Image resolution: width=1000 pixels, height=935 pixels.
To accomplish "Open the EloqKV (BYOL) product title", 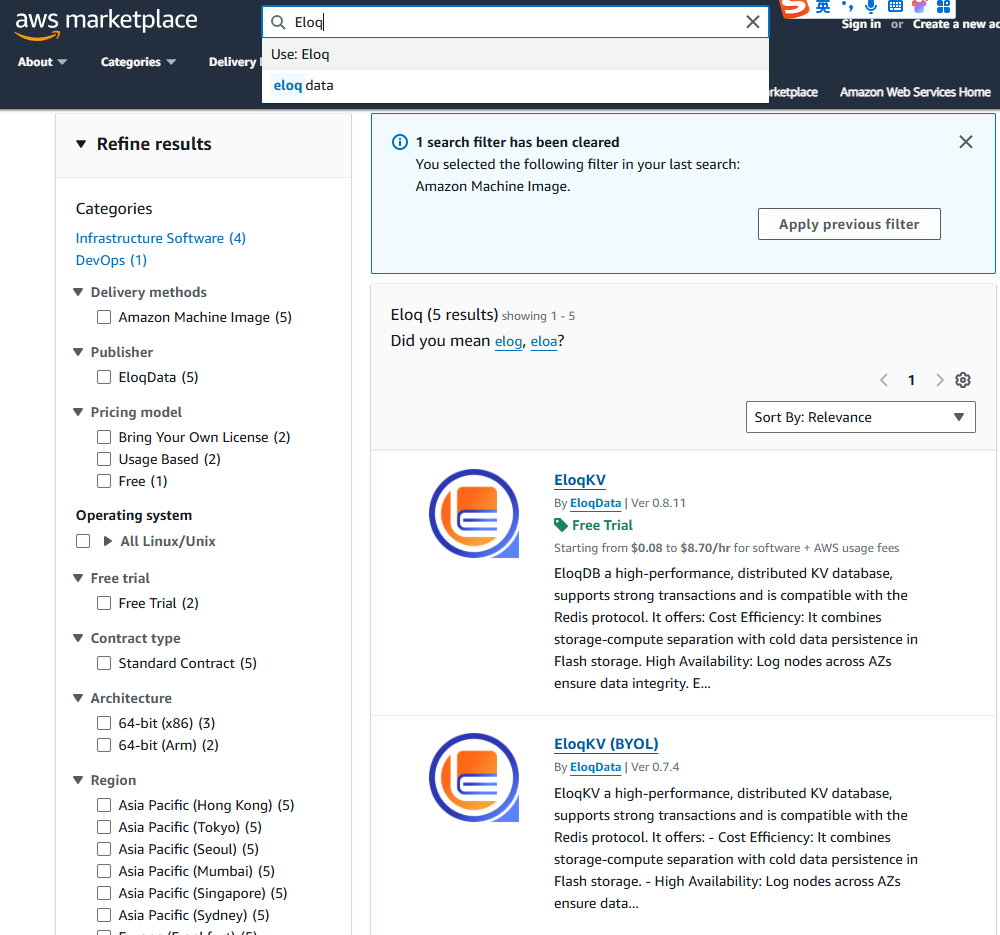I will (x=606, y=744).
